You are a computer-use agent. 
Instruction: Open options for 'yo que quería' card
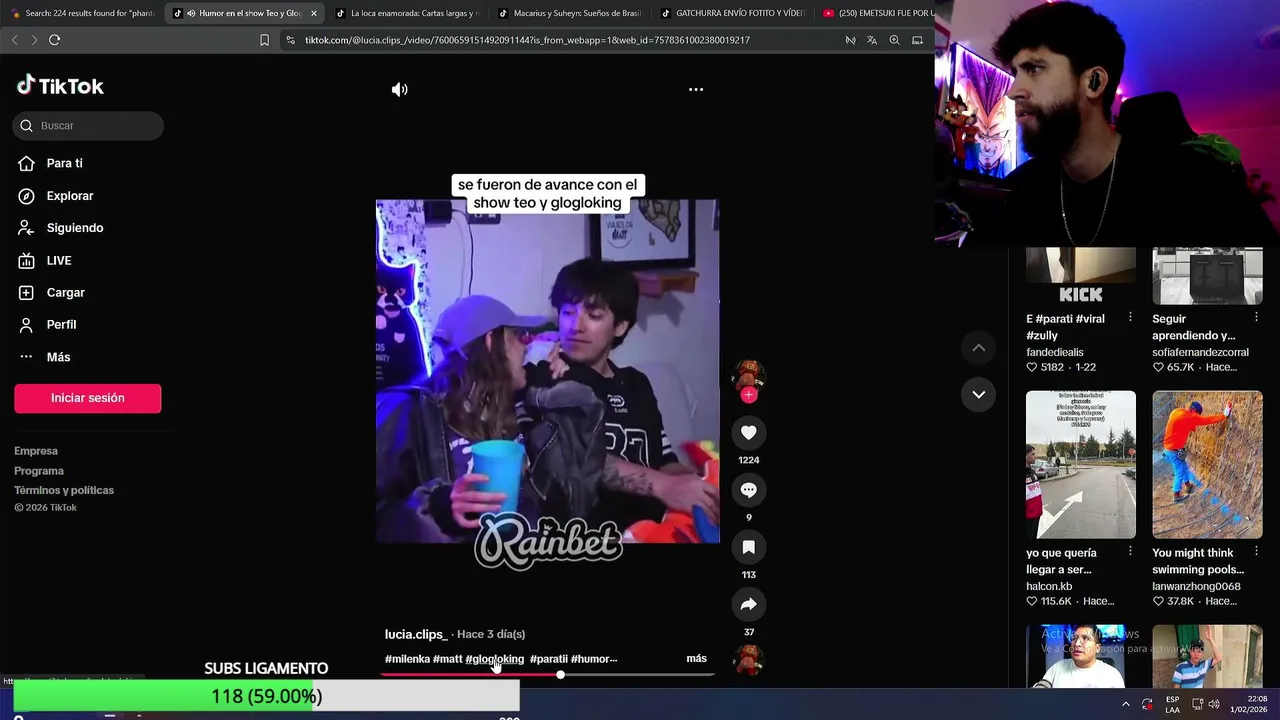pos(1130,552)
